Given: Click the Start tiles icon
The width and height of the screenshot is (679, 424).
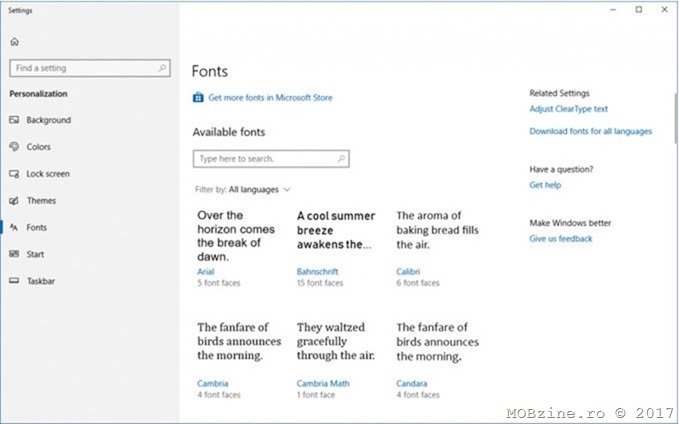Looking at the screenshot, I should point(14,254).
